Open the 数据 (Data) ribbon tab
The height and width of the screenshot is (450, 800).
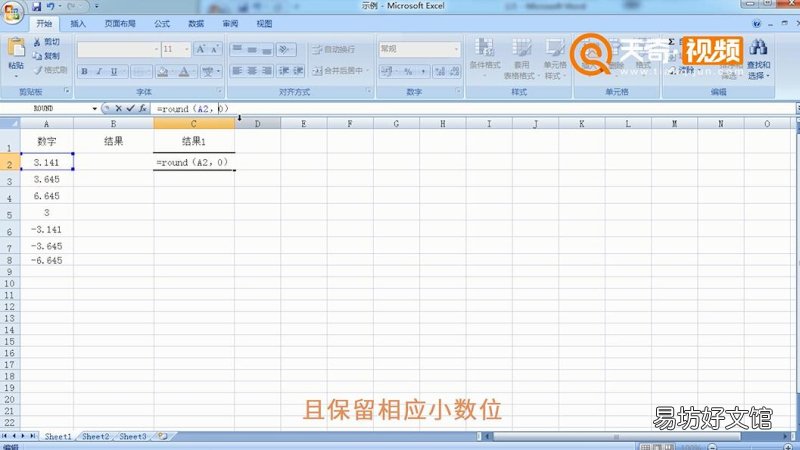(x=196, y=23)
